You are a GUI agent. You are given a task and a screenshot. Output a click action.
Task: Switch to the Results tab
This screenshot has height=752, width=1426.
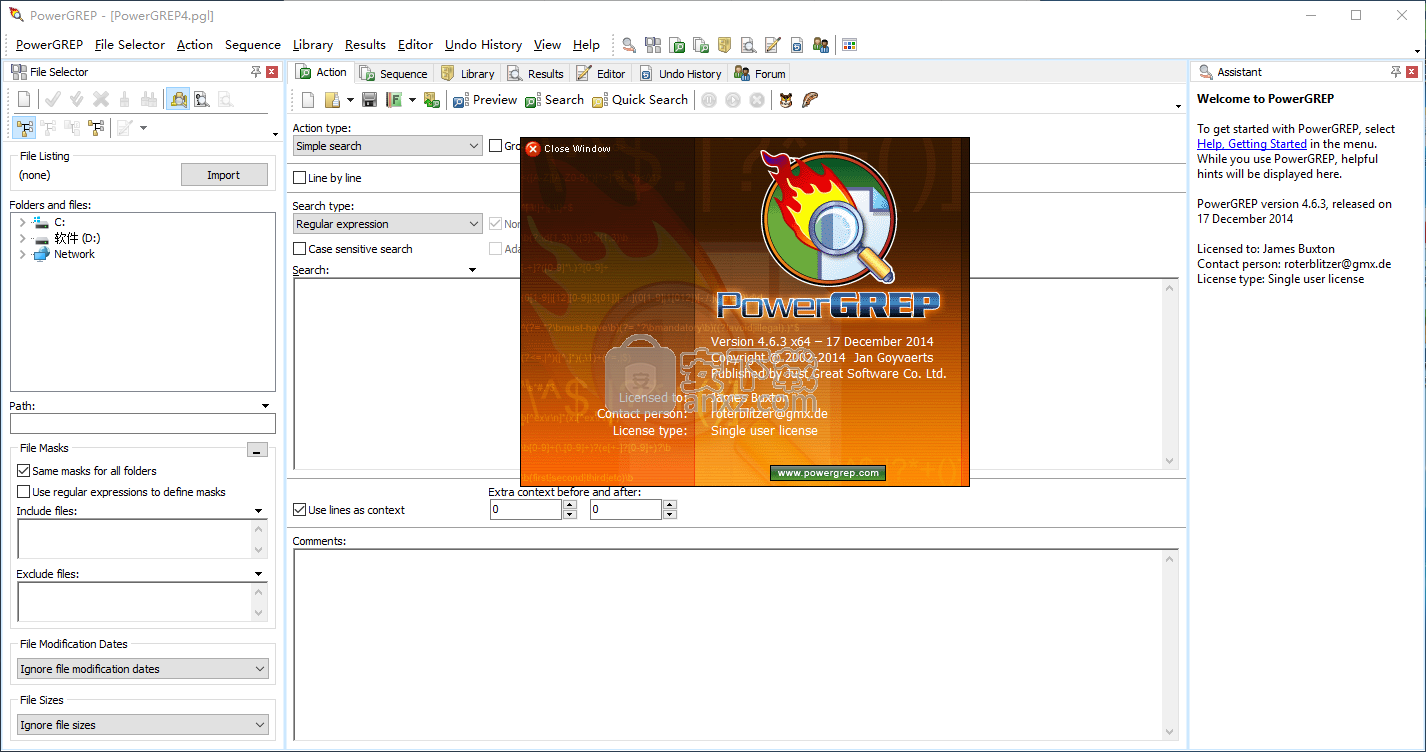pos(536,73)
